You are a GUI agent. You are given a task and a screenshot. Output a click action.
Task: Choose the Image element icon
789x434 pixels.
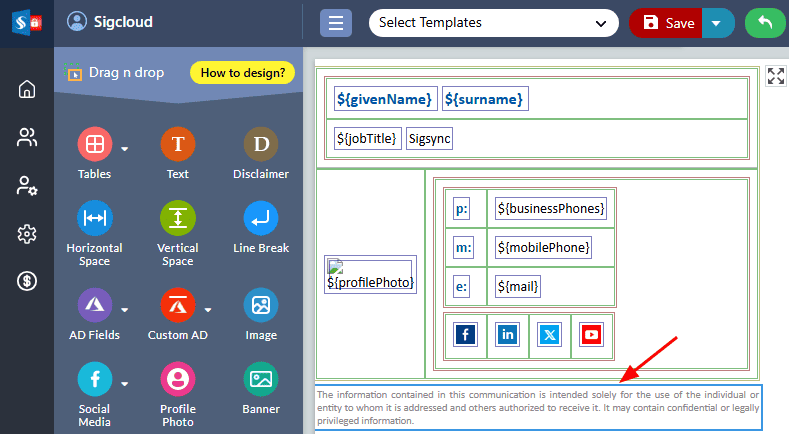[261, 305]
